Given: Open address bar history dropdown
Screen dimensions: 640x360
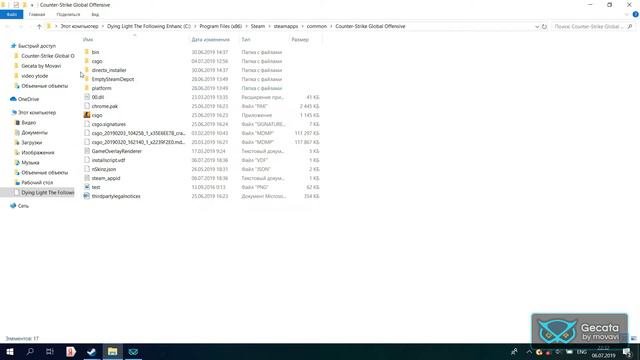Looking at the screenshot, I should [x=537, y=27].
